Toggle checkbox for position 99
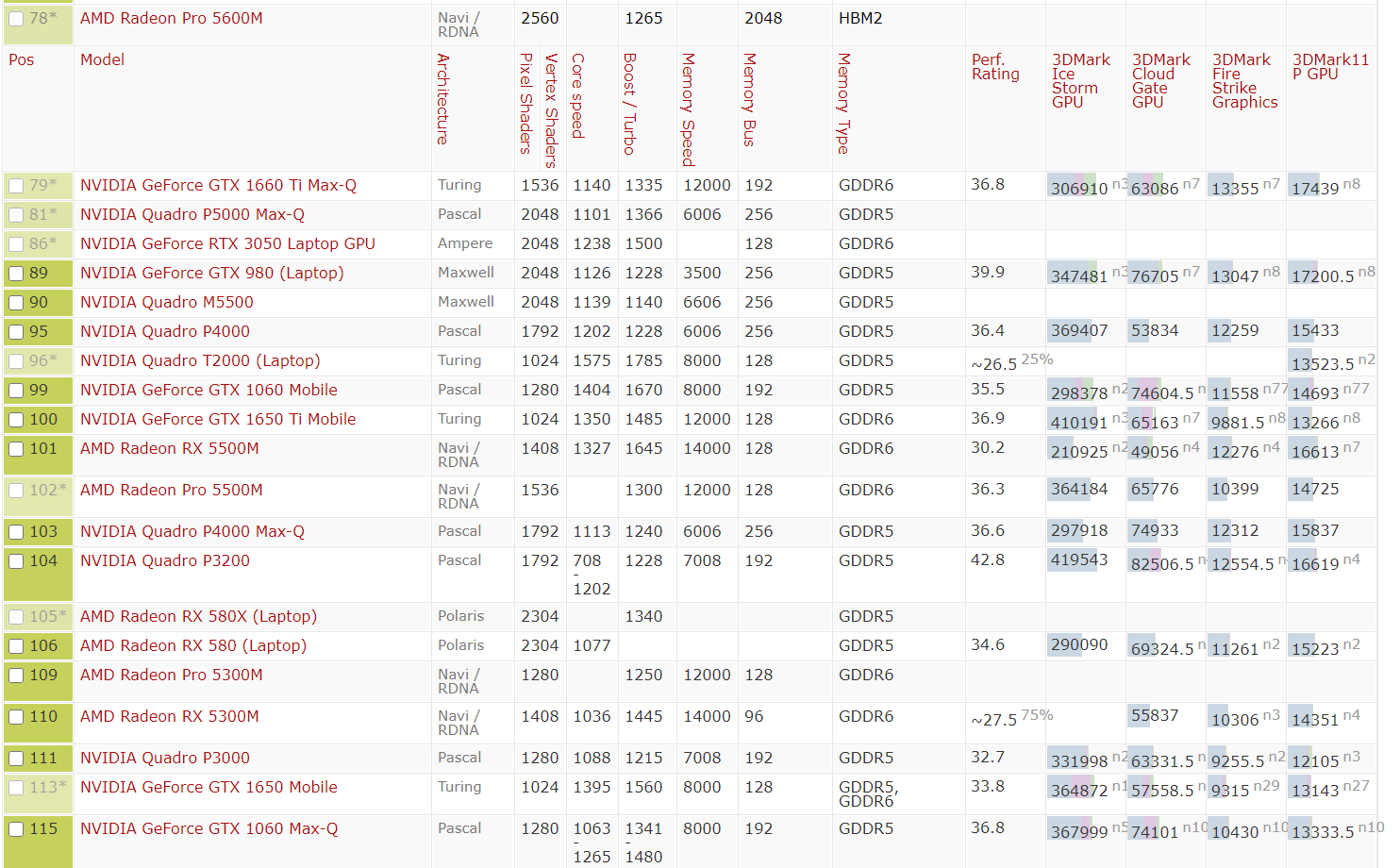1400x868 pixels. pyautogui.click(x=16, y=391)
